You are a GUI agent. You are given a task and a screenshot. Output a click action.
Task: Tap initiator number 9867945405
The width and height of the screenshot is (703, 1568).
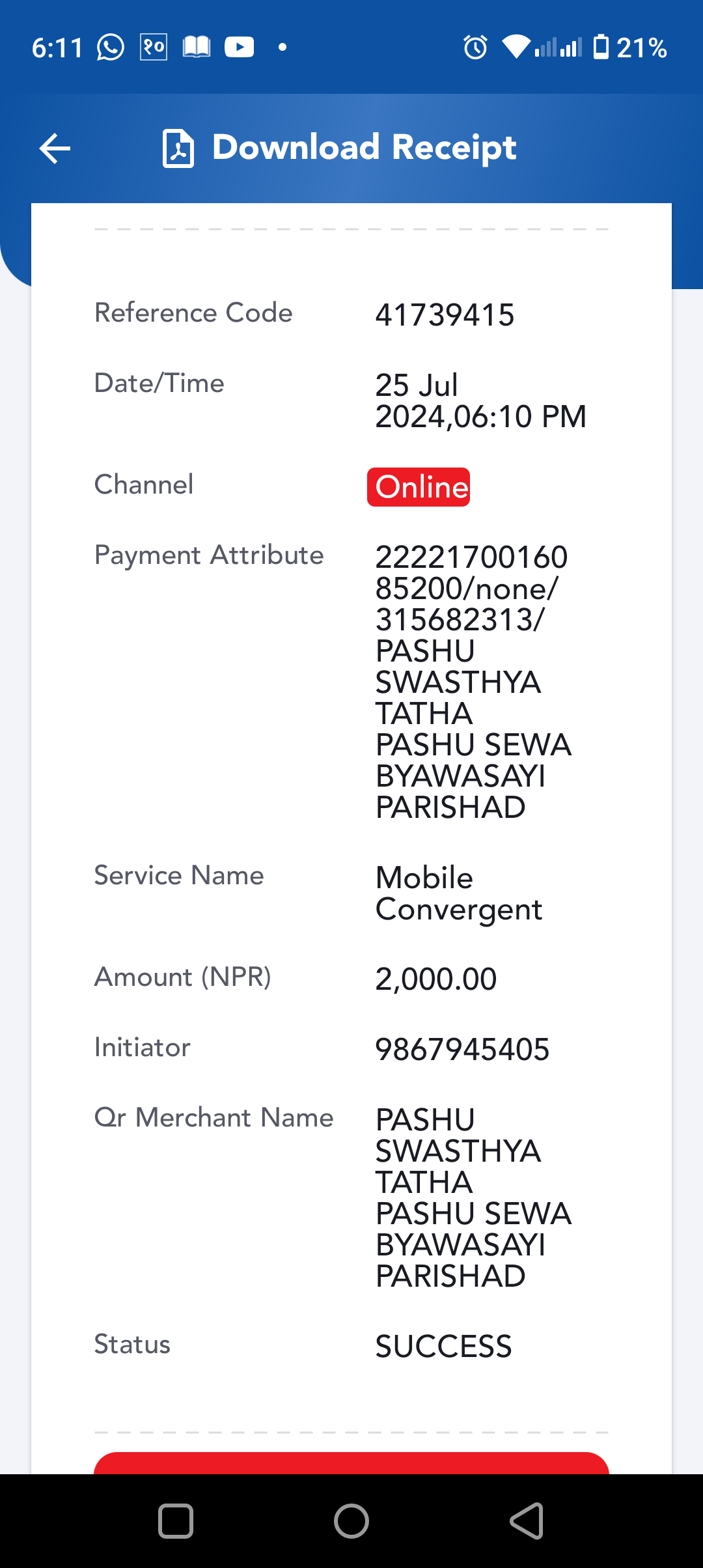462,1050
